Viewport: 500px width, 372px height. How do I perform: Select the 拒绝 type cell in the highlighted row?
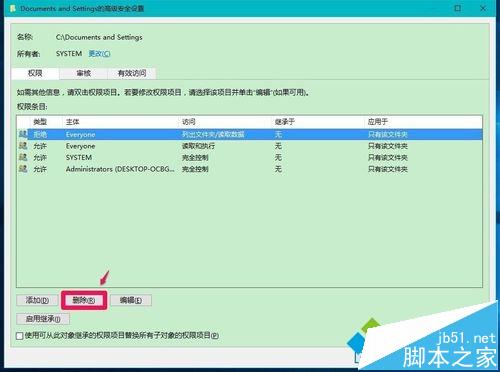tap(40, 134)
